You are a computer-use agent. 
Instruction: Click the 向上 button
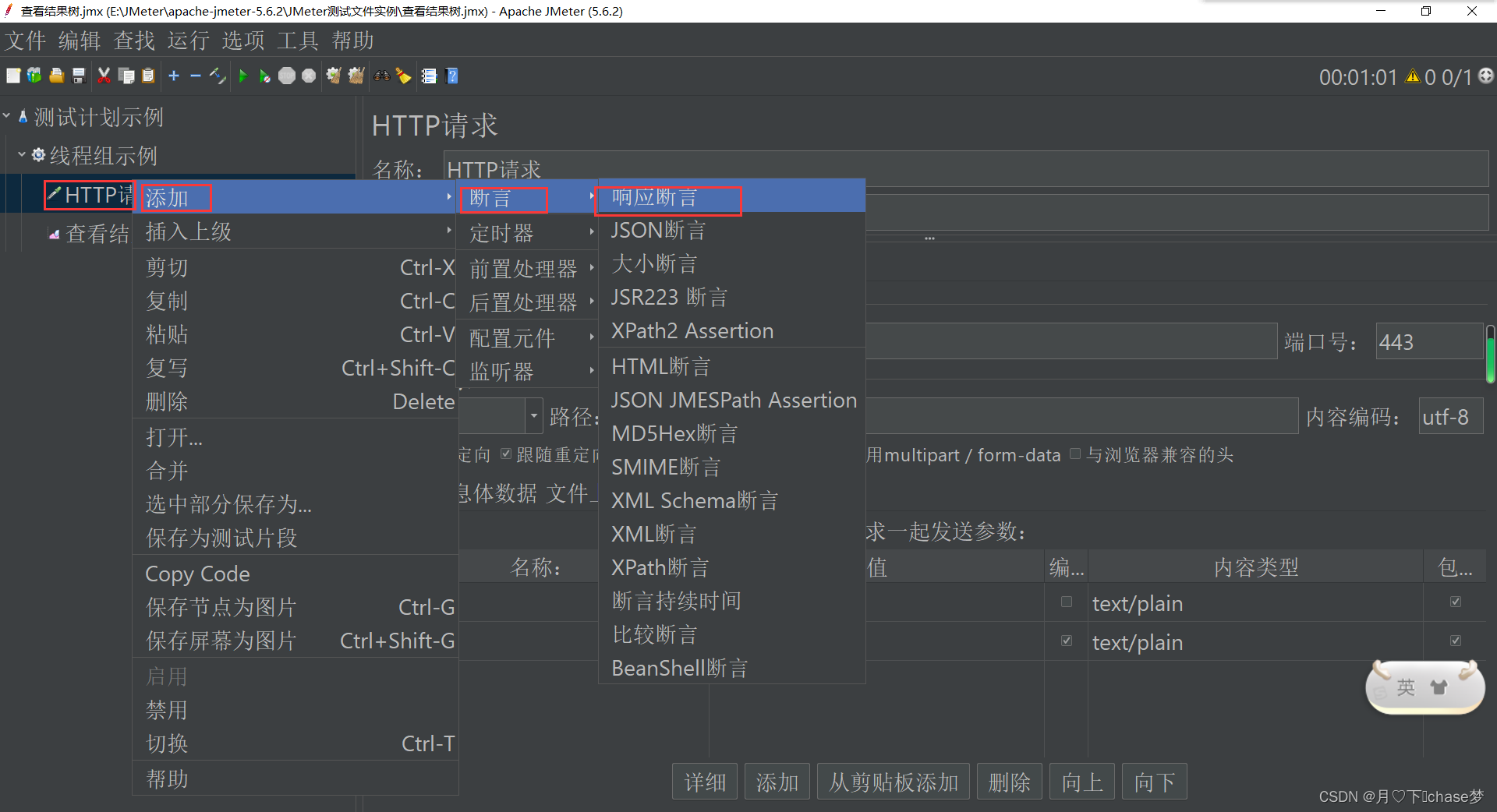(x=1082, y=781)
